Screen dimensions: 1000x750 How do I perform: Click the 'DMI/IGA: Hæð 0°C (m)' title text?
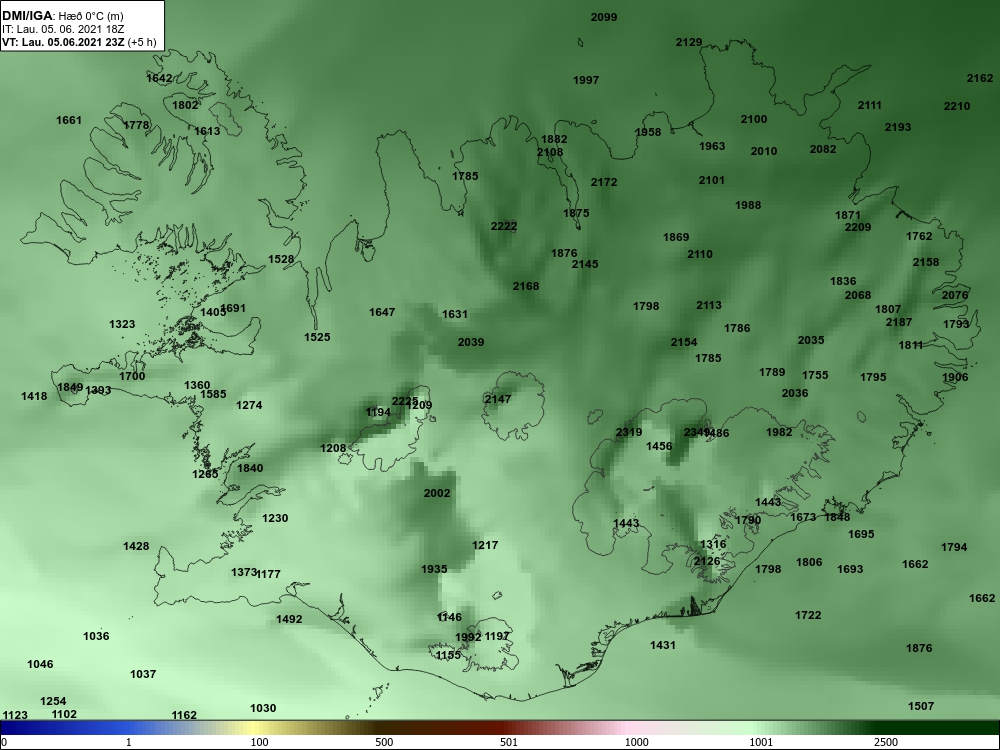63,16
